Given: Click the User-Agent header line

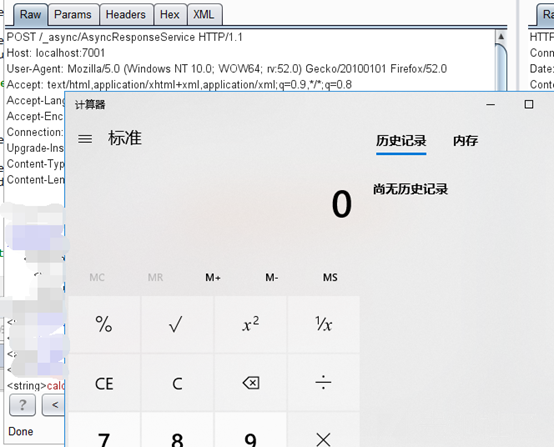Looking at the screenshot, I should 227,69.
